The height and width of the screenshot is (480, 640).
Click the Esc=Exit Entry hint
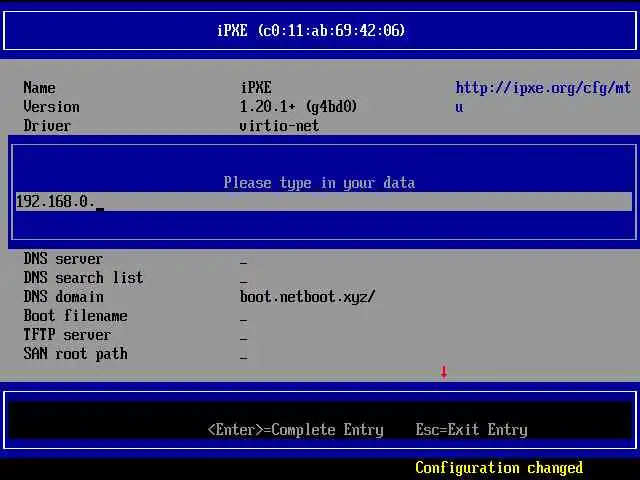[471, 430]
